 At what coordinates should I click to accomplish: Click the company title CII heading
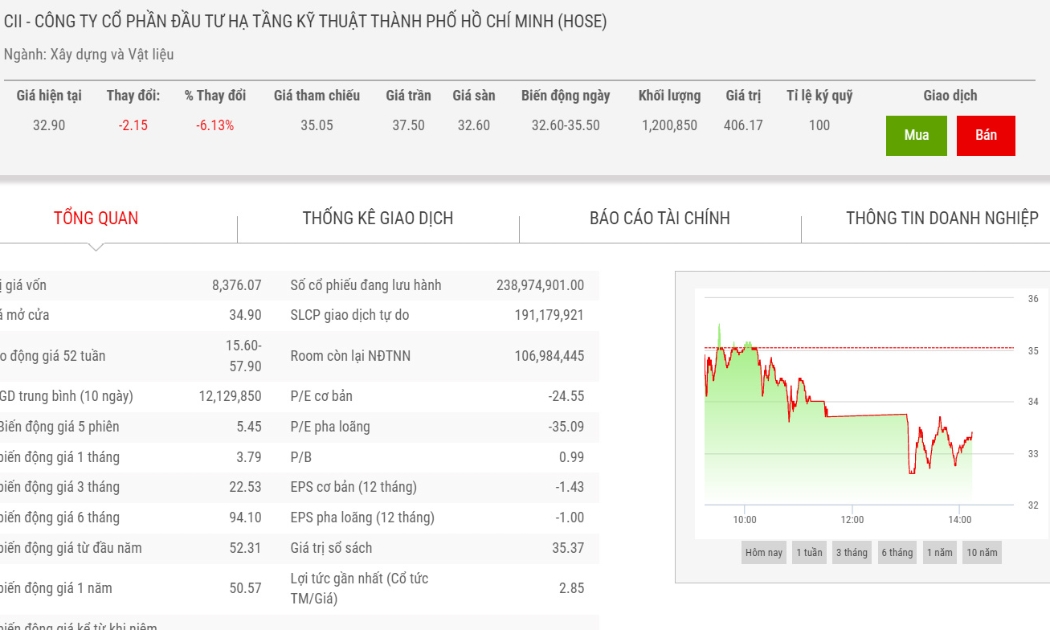(305, 21)
